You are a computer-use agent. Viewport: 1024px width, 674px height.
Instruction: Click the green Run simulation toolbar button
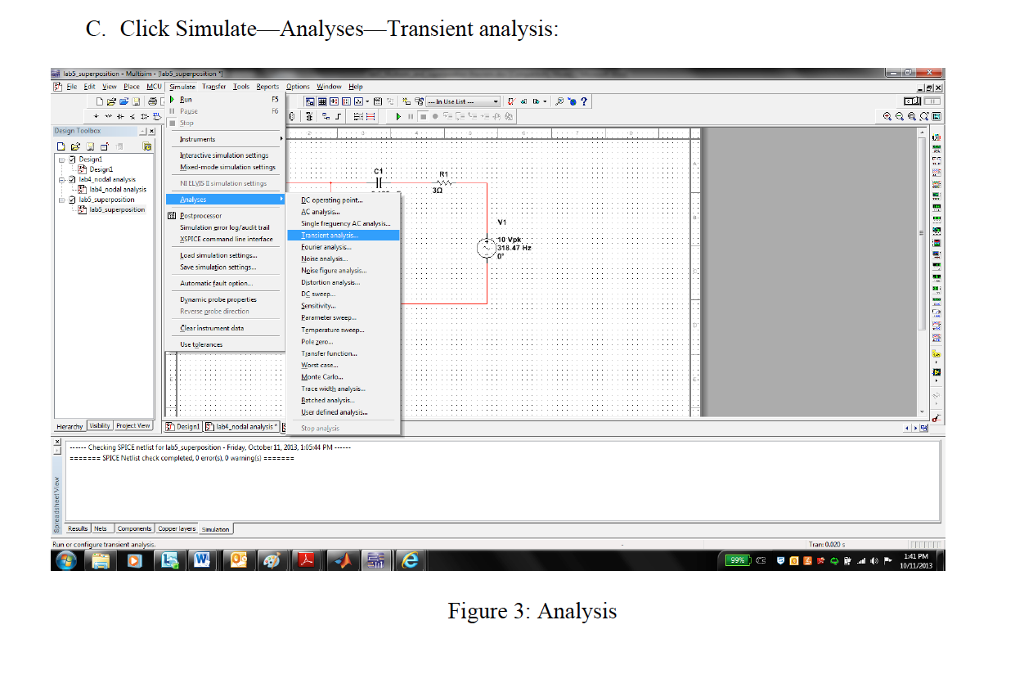tap(399, 116)
